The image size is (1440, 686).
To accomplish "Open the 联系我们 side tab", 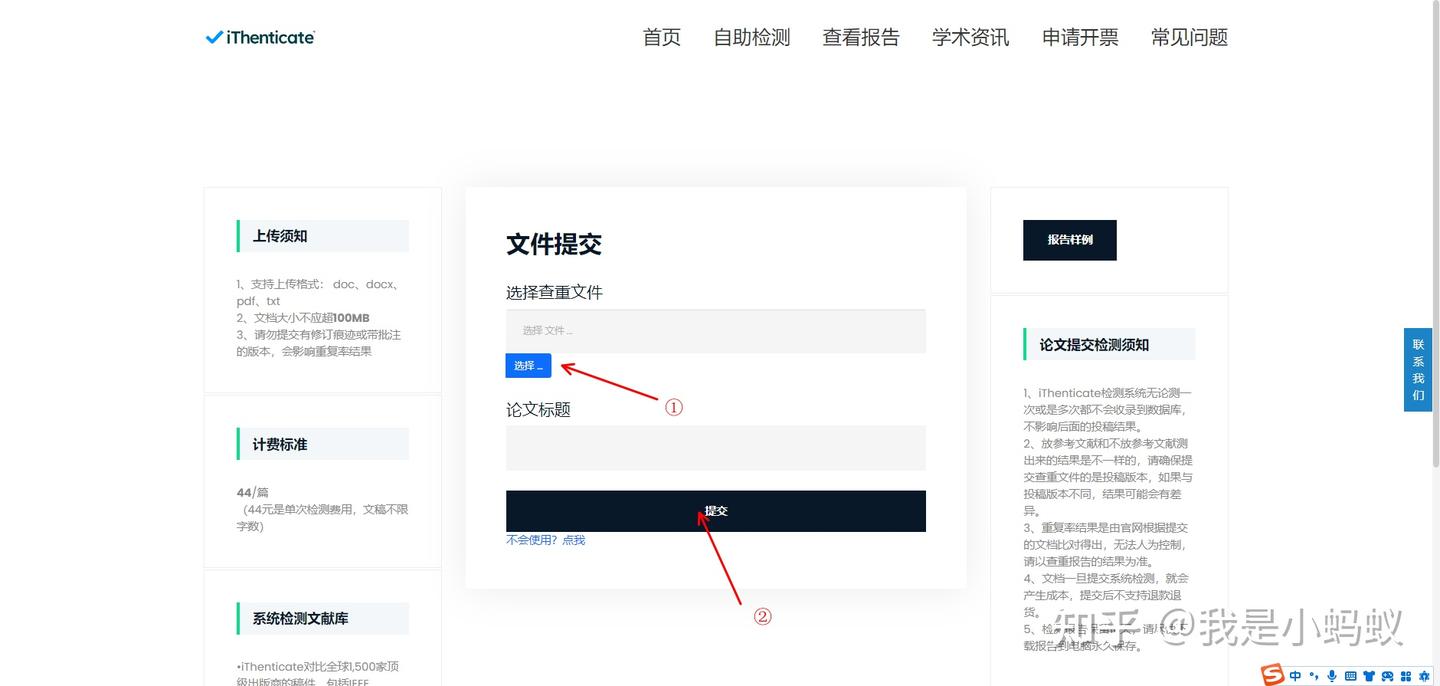I will (1418, 369).
